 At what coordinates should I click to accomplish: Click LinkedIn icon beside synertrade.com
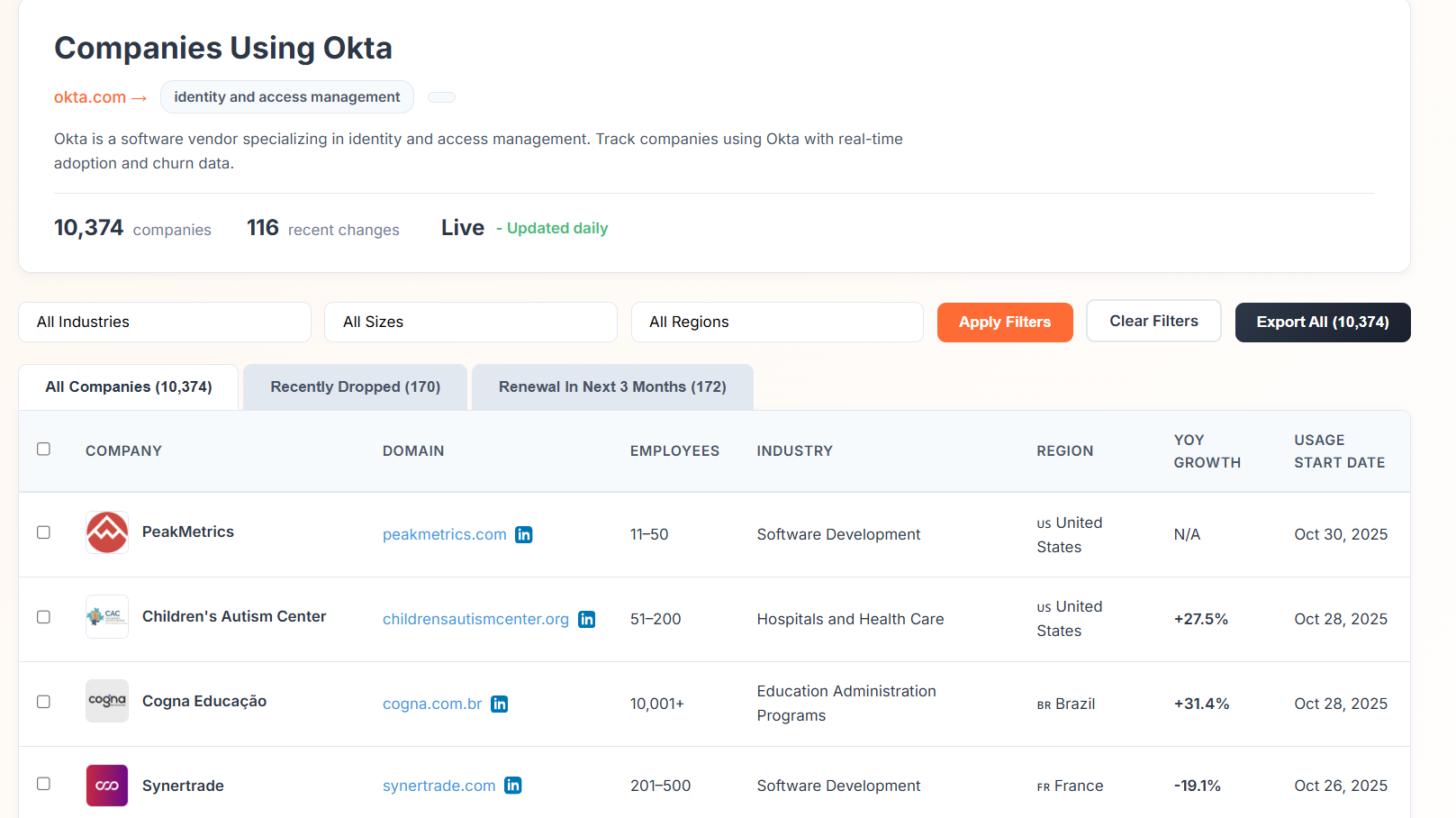pyautogui.click(x=512, y=786)
